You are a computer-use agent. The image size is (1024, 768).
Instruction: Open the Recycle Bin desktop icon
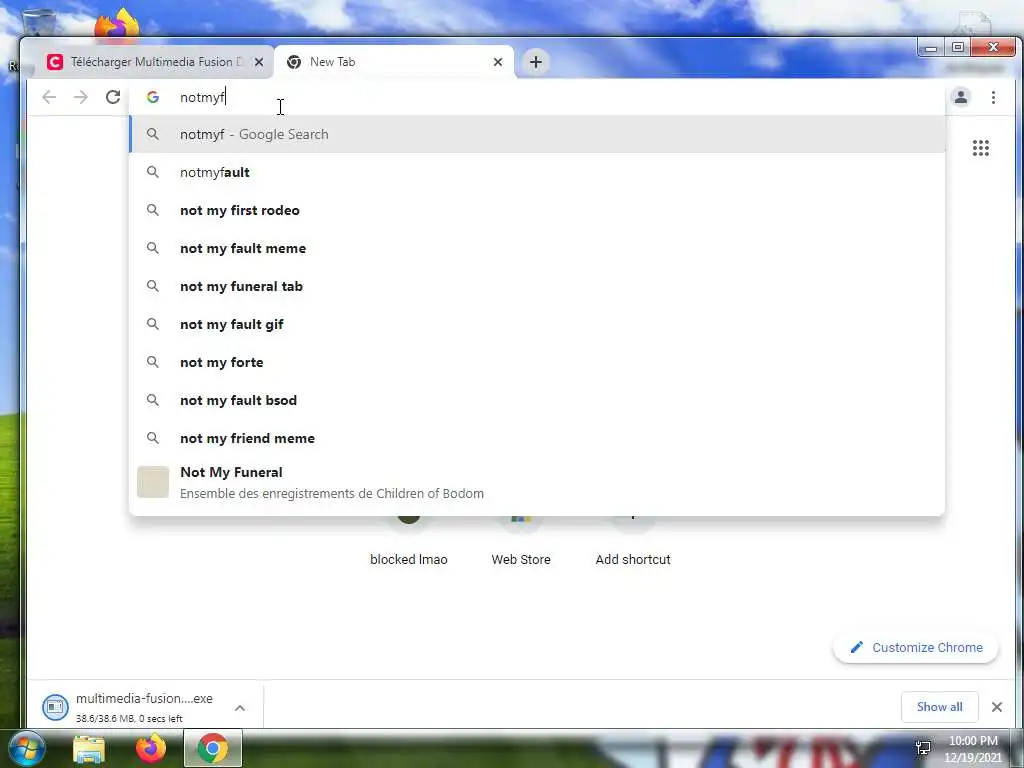pyautogui.click(x=38, y=23)
